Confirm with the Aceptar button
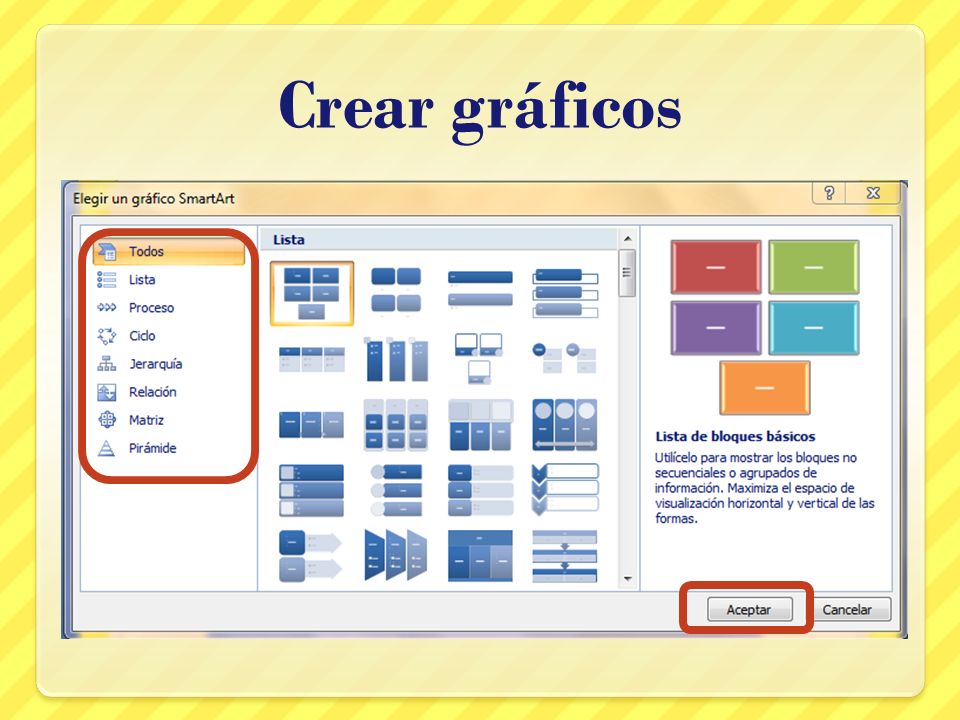960x720 pixels. coord(749,609)
